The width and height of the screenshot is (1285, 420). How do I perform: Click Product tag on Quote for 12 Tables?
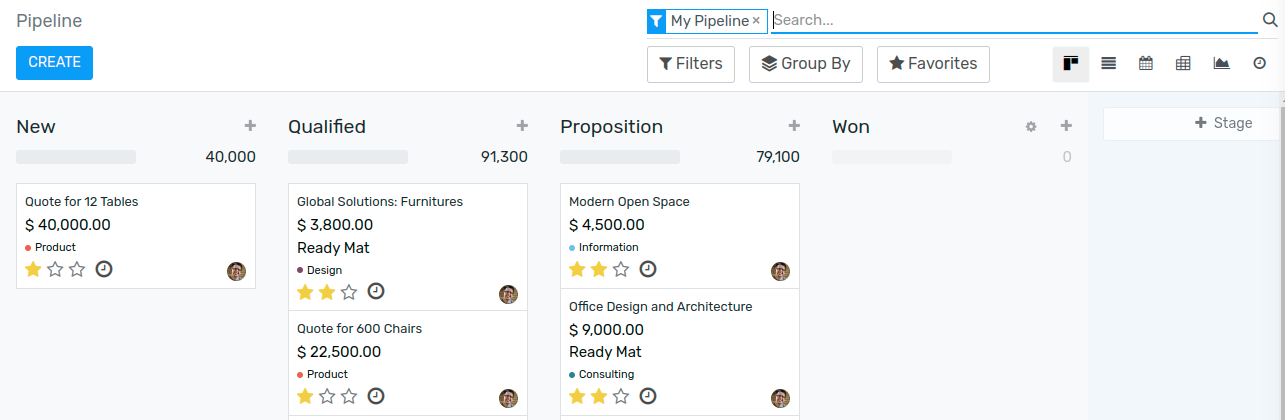point(50,247)
